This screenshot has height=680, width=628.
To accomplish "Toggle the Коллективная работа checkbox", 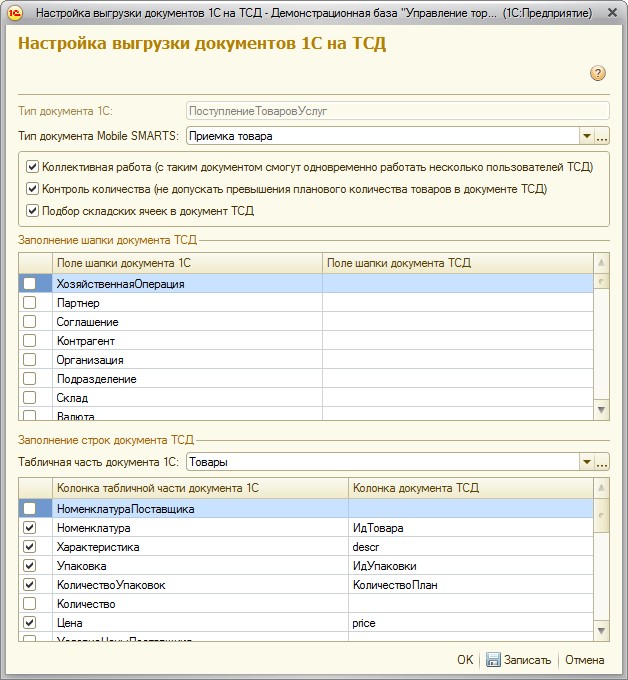I will [32, 167].
